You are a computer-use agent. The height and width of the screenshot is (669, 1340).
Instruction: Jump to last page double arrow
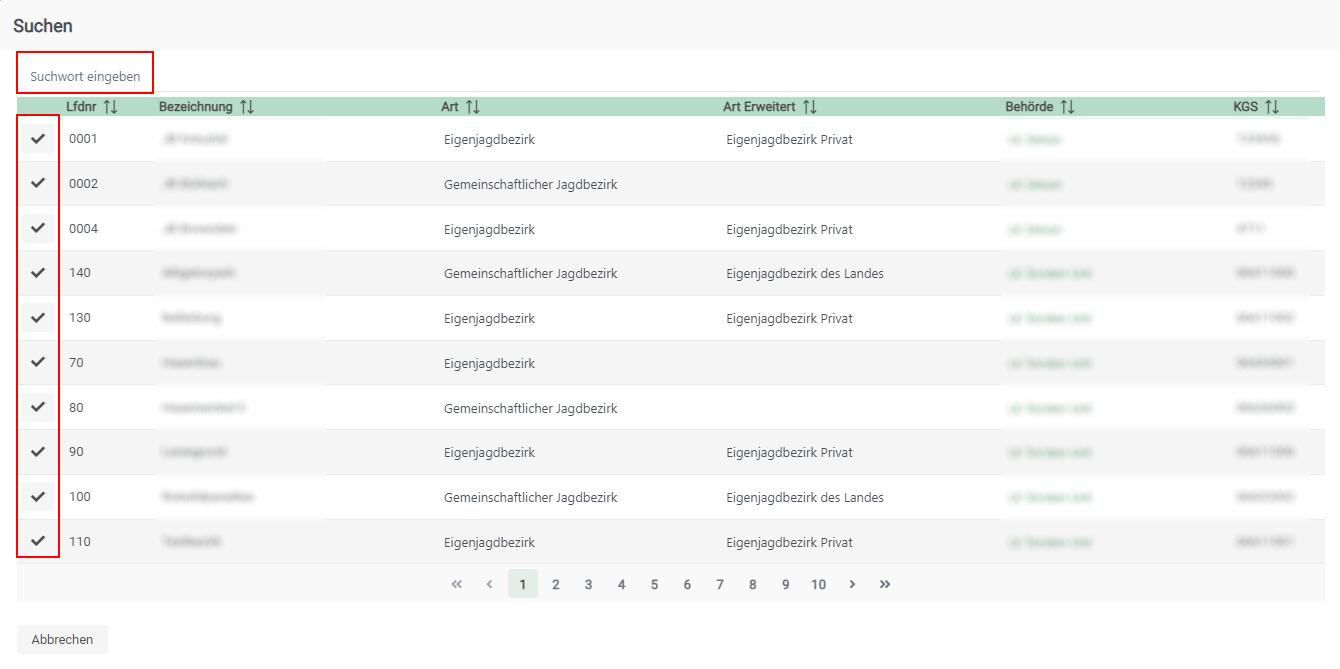pyautogui.click(x=885, y=584)
